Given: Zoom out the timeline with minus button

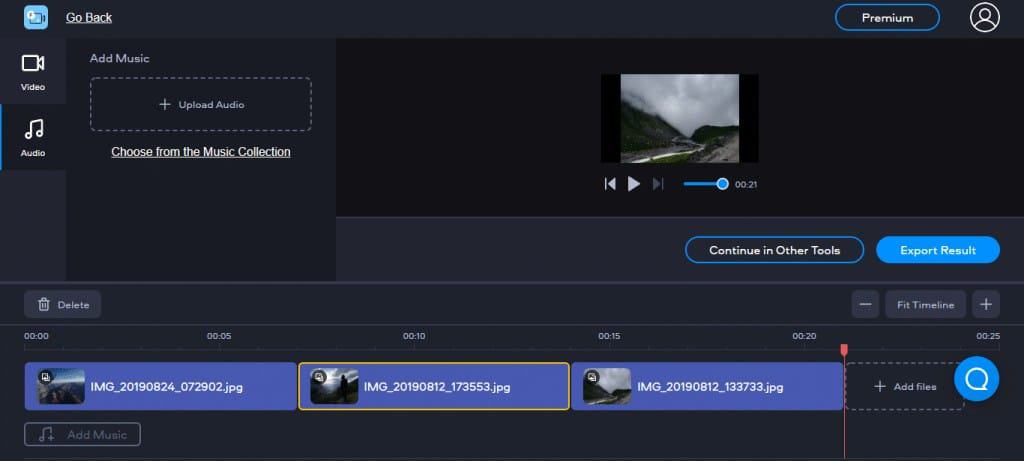Looking at the screenshot, I should click(865, 304).
